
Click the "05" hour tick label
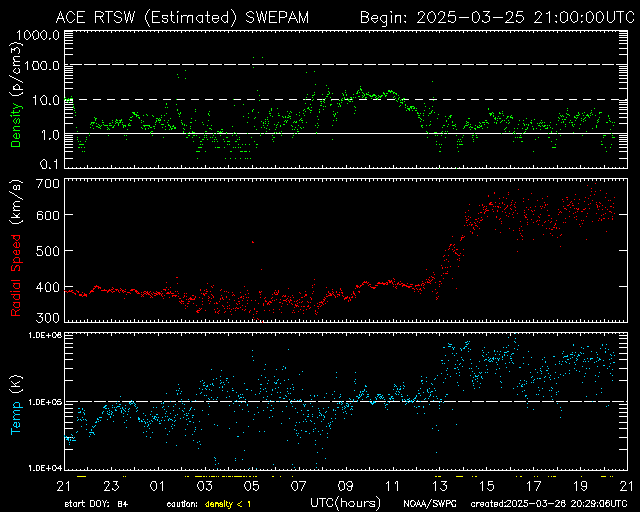click(x=251, y=486)
